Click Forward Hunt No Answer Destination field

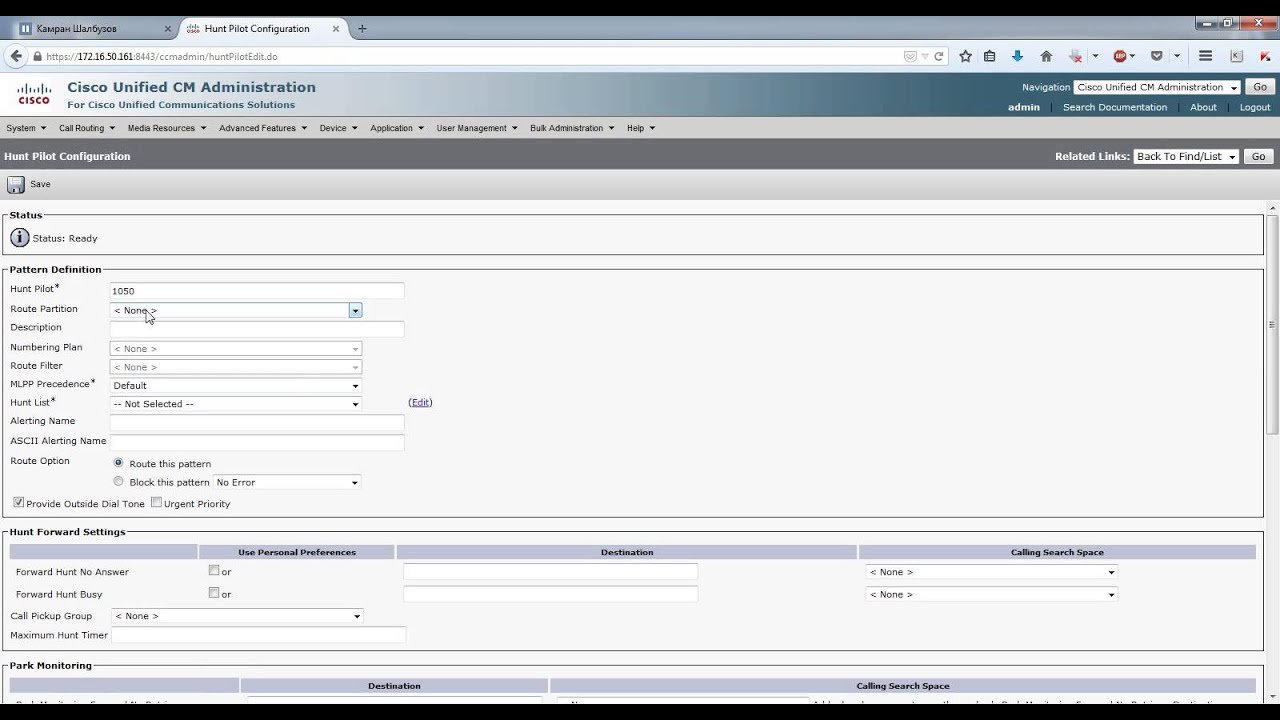pos(550,572)
